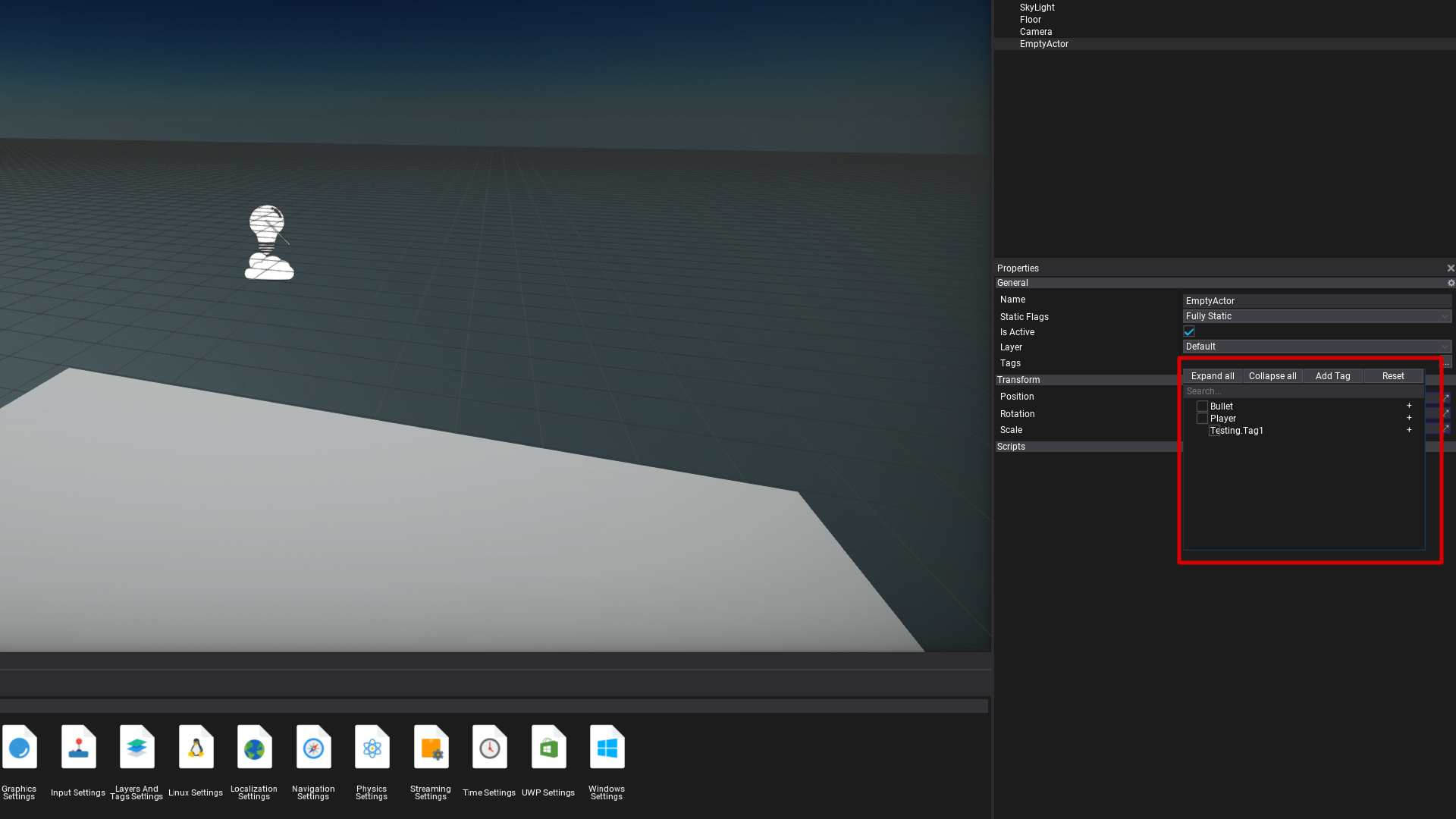Click the Tags ellipsis button
1456x819 pixels.
point(1446,363)
